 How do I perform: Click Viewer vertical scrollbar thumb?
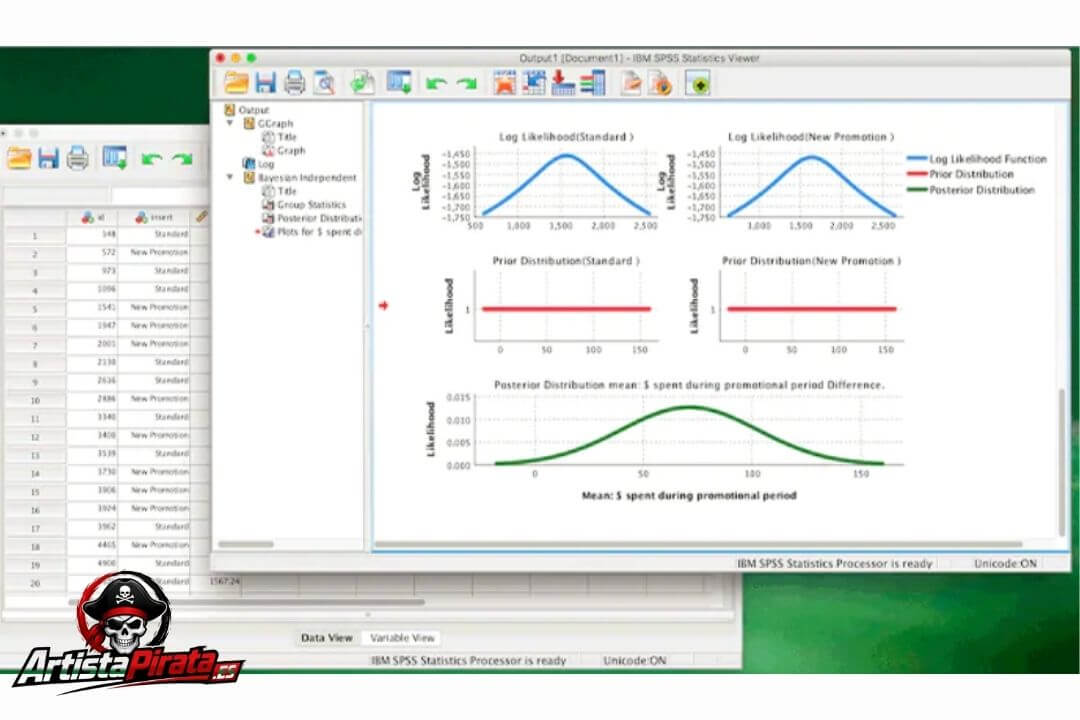[x=1062, y=462]
